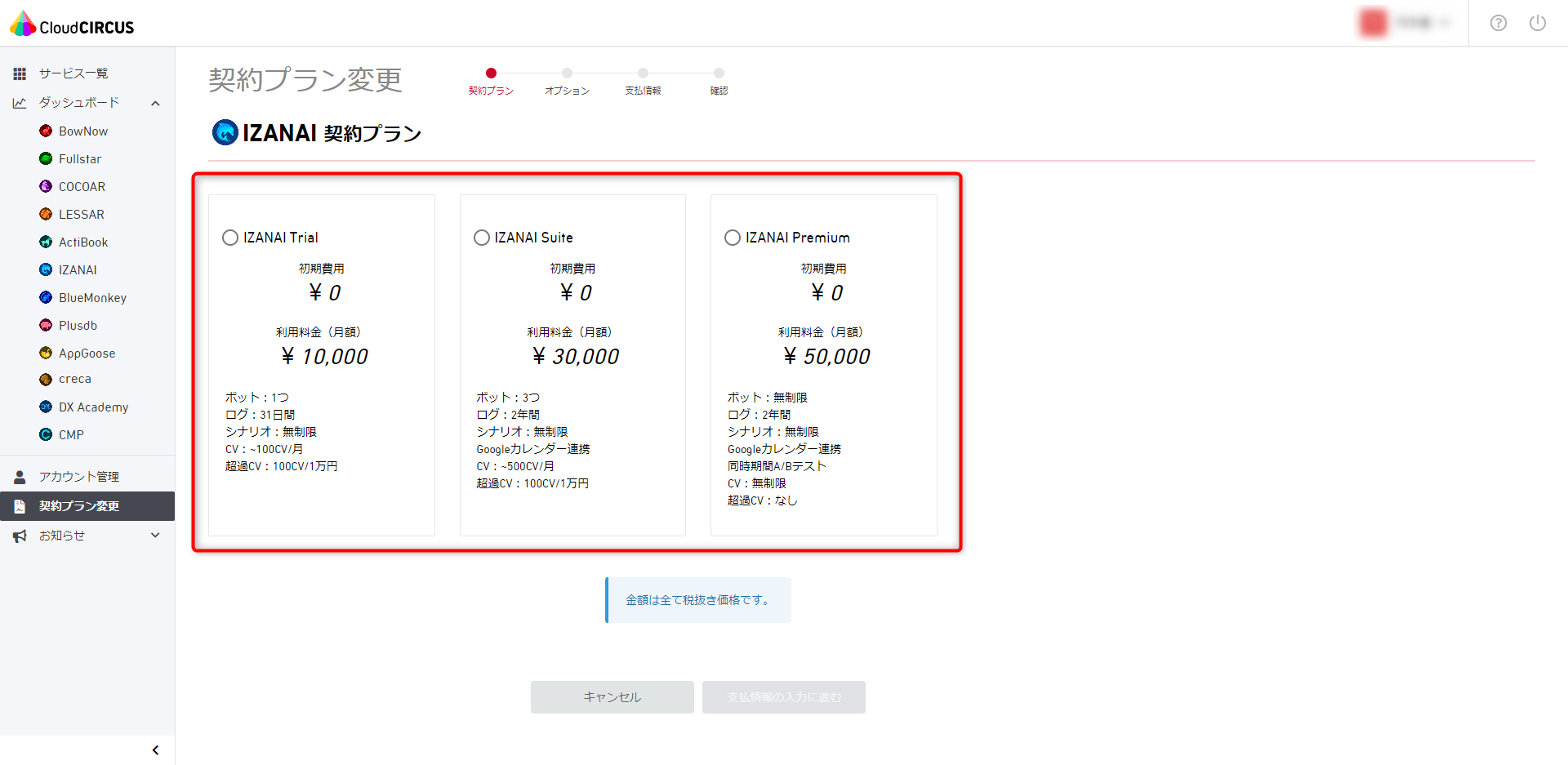The image size is (1568, 765).
Task: Click the 金額は全て税抜き価格です notice
Action: pos(698,600)
